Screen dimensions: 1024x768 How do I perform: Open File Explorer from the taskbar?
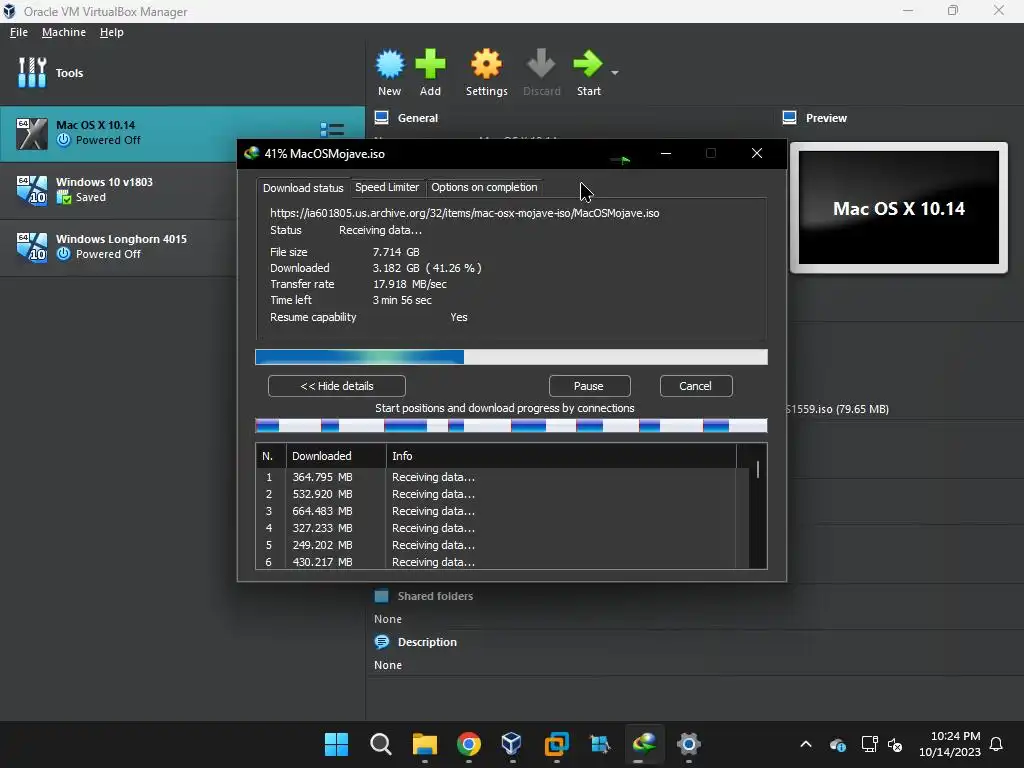[x=424, y=744]
